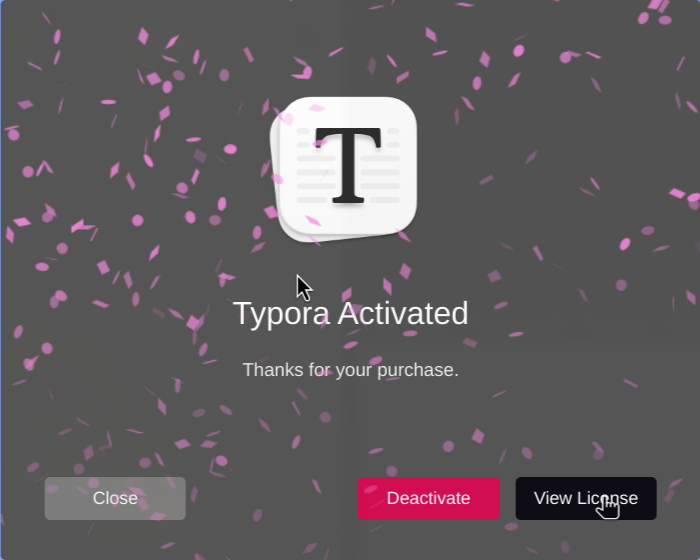Click the large letter T in logo

(x=348, y=166)
